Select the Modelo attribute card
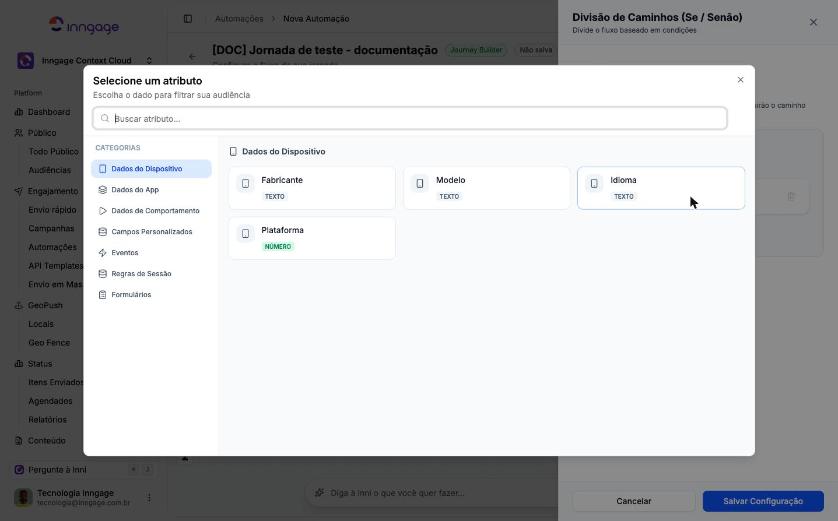The height and width of the screenshot is (521, 838). 486,188
